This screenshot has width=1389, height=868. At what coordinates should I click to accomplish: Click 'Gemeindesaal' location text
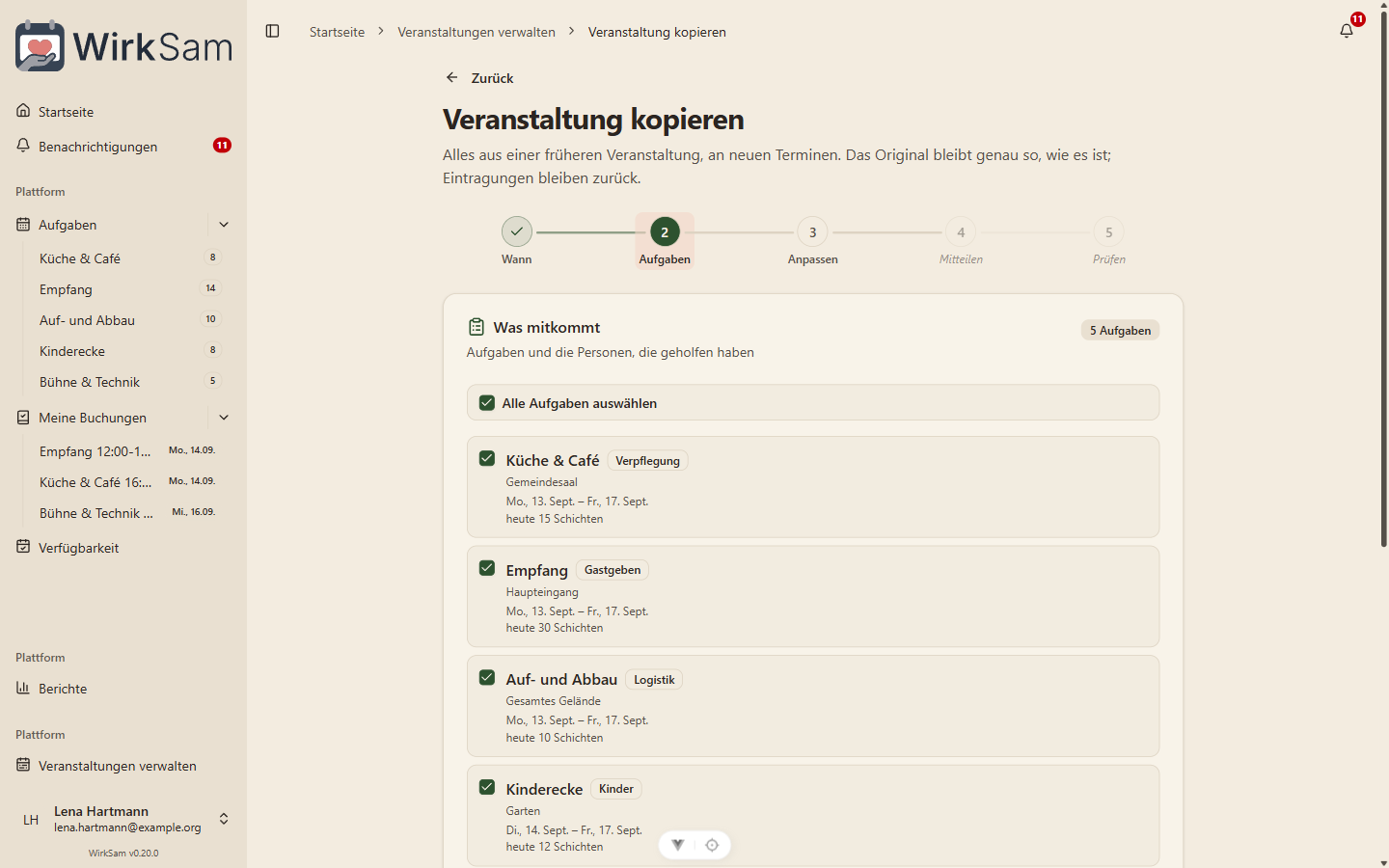click(542, 482)
